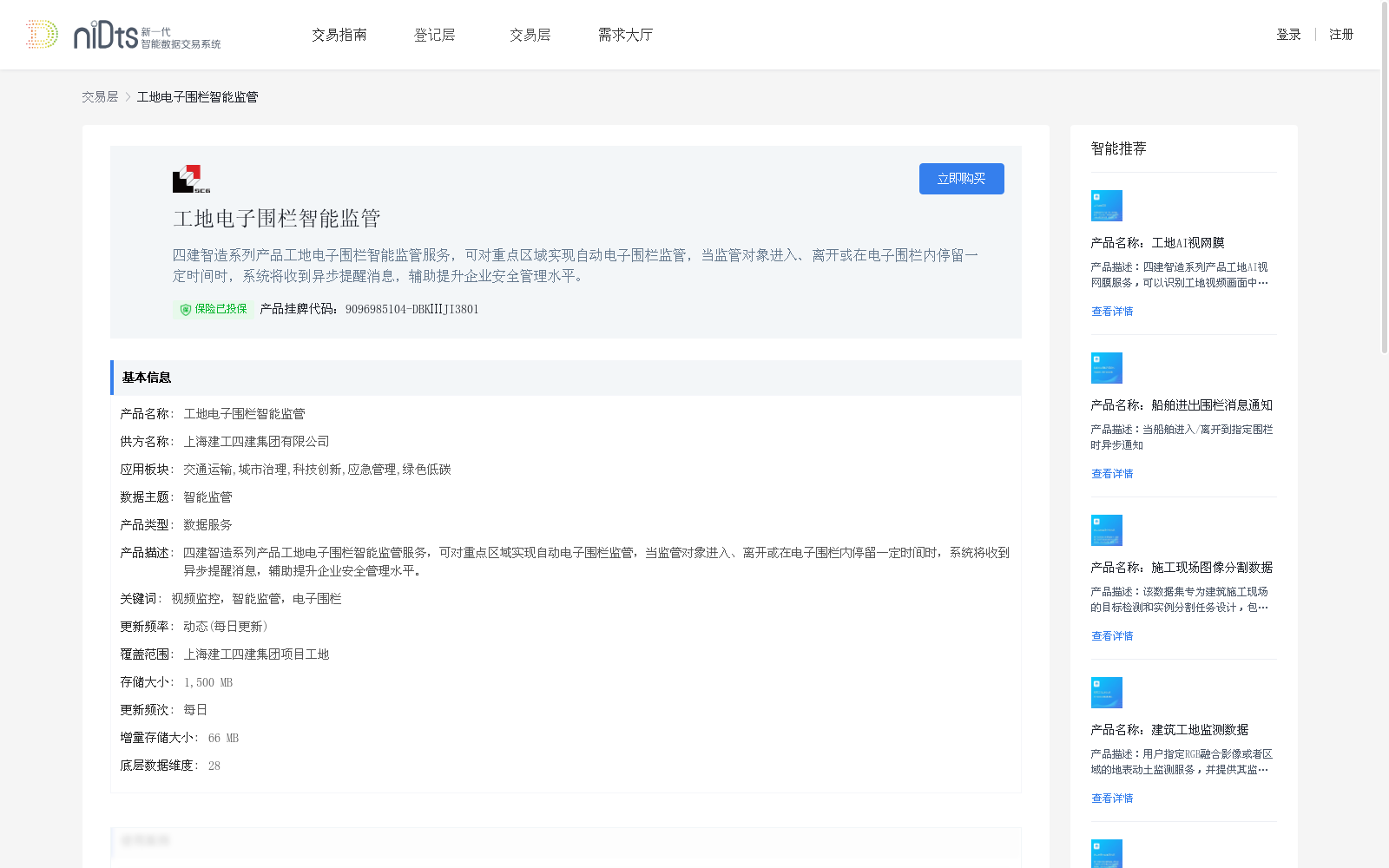Click the SCG supplier logo

(192, 179)
